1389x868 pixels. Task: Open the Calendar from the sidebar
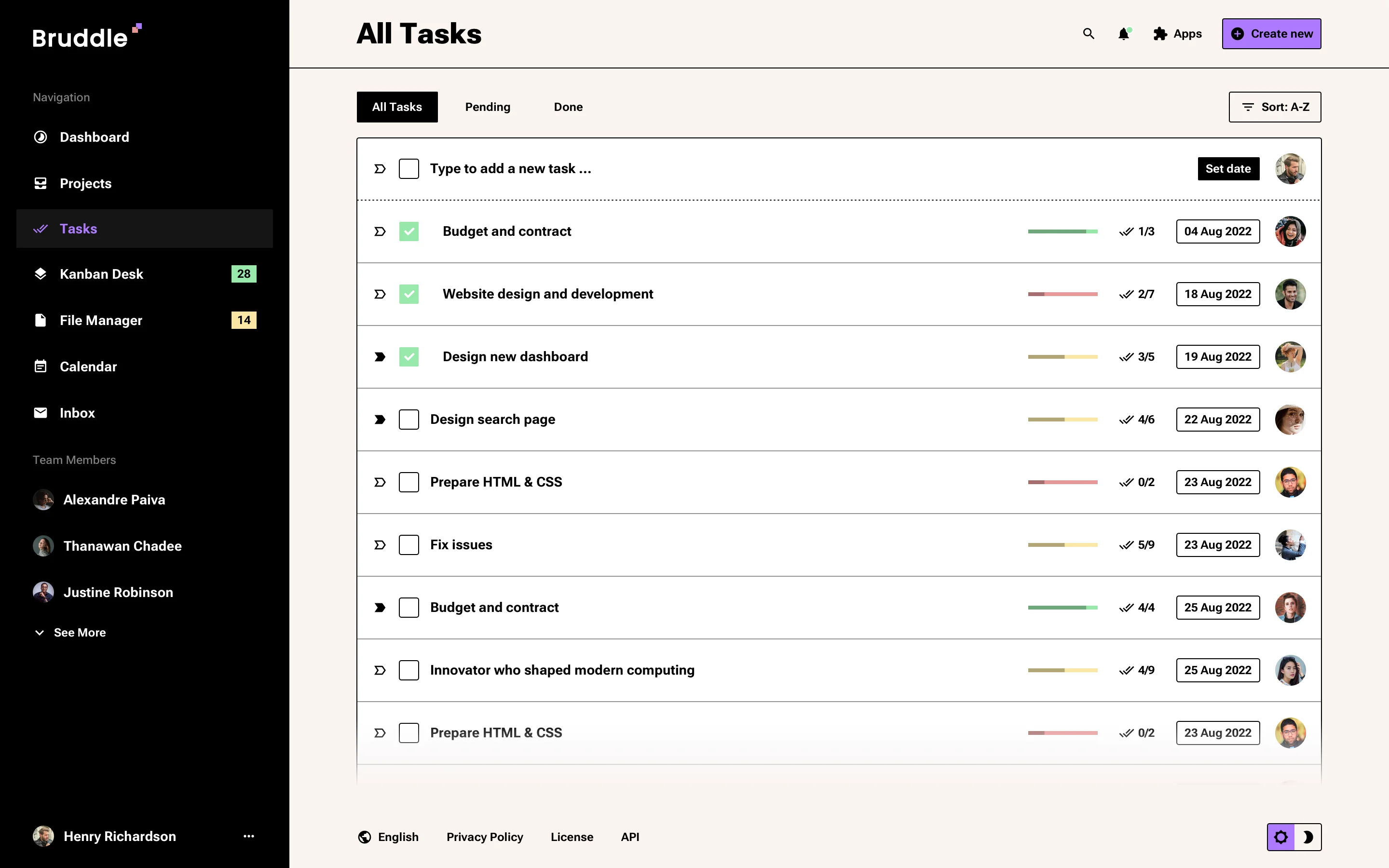click(88, 366)
